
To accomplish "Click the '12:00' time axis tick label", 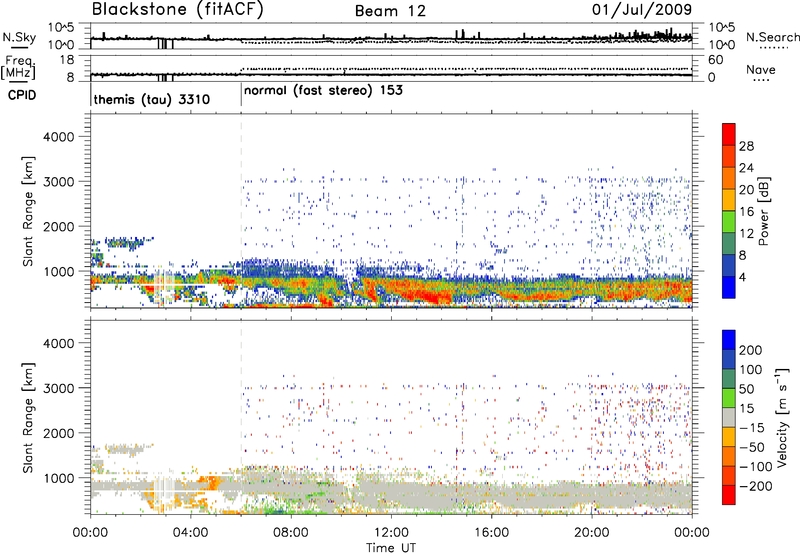I will [391, 533].
